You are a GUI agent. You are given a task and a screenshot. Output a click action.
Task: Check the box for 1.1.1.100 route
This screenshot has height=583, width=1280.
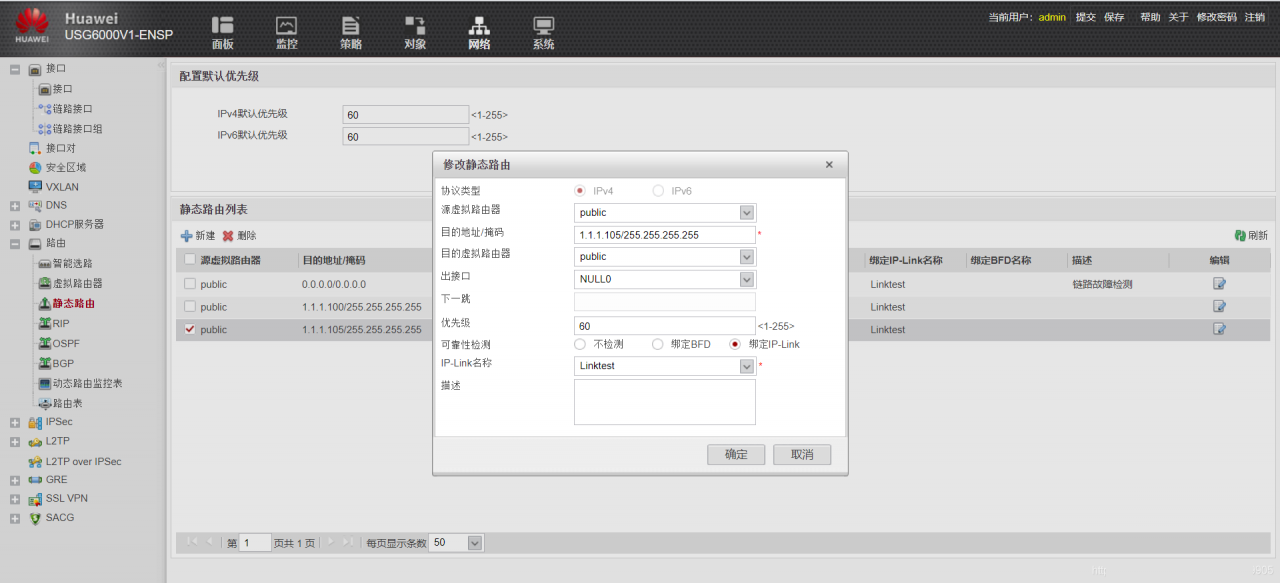tap(190, 307)
